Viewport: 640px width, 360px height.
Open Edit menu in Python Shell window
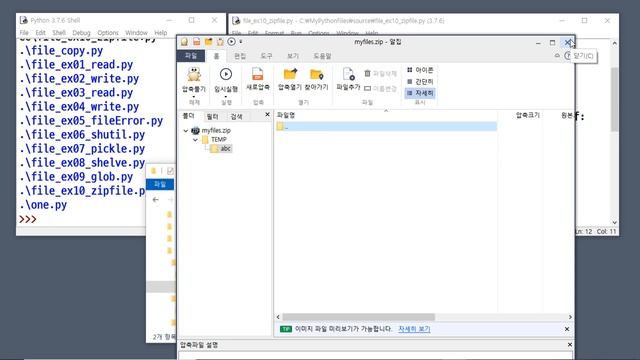click(x=40, y=33)
